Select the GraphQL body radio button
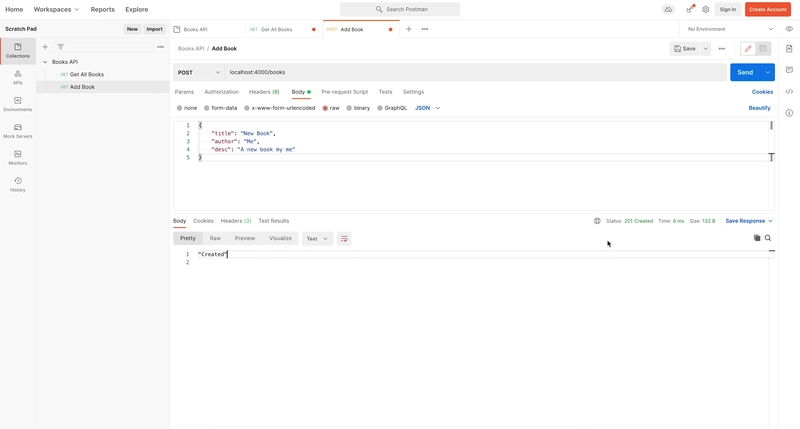 [380, 108]
